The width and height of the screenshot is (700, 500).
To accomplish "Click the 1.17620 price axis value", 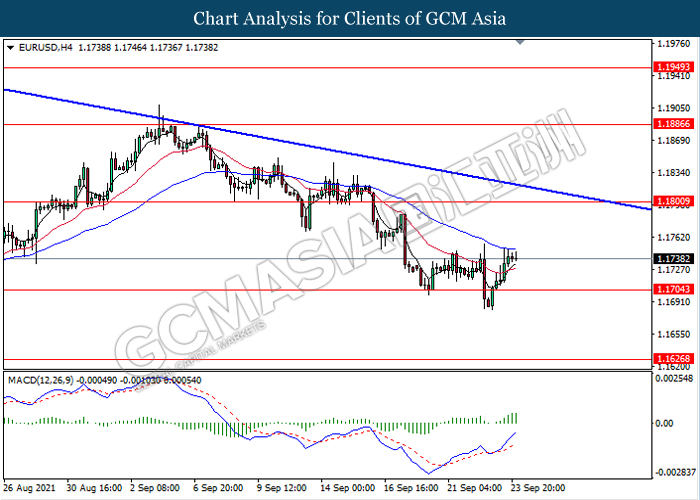I will [x=673, y=237].
